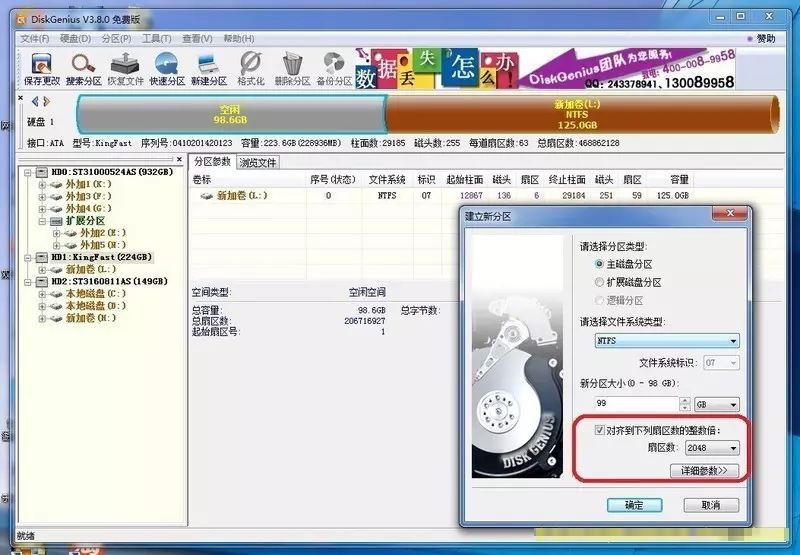
Task: Click the Recover Files (恢复文件) icon
Action: click(x=125, y=69)
